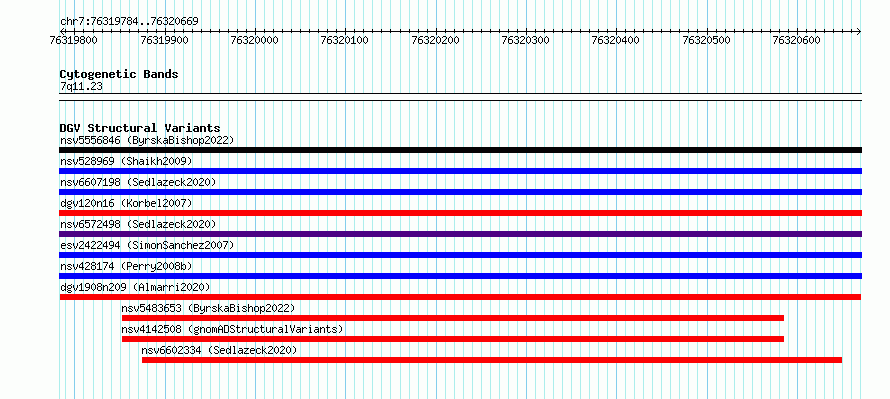Click the Cytogenetic Bands track title
This screenshot has width=890, height=399.
pyautogui.click(x=119, y=74)
